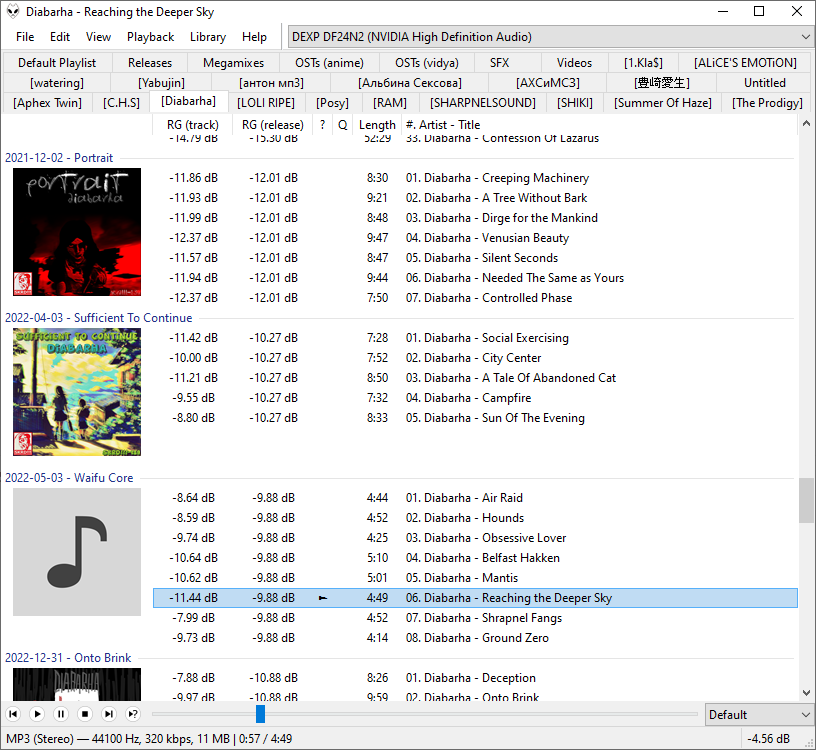Viewport: 816px width, 750px height.
Task: Switch to the [The Prodigy] tab
Action: click(x=767, y=103)
